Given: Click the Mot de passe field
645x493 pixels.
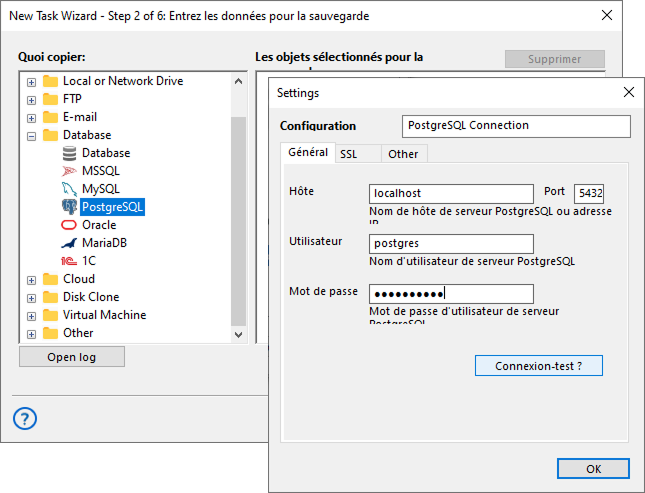Looking at the screenshot, I should click(x=451, y=294).
